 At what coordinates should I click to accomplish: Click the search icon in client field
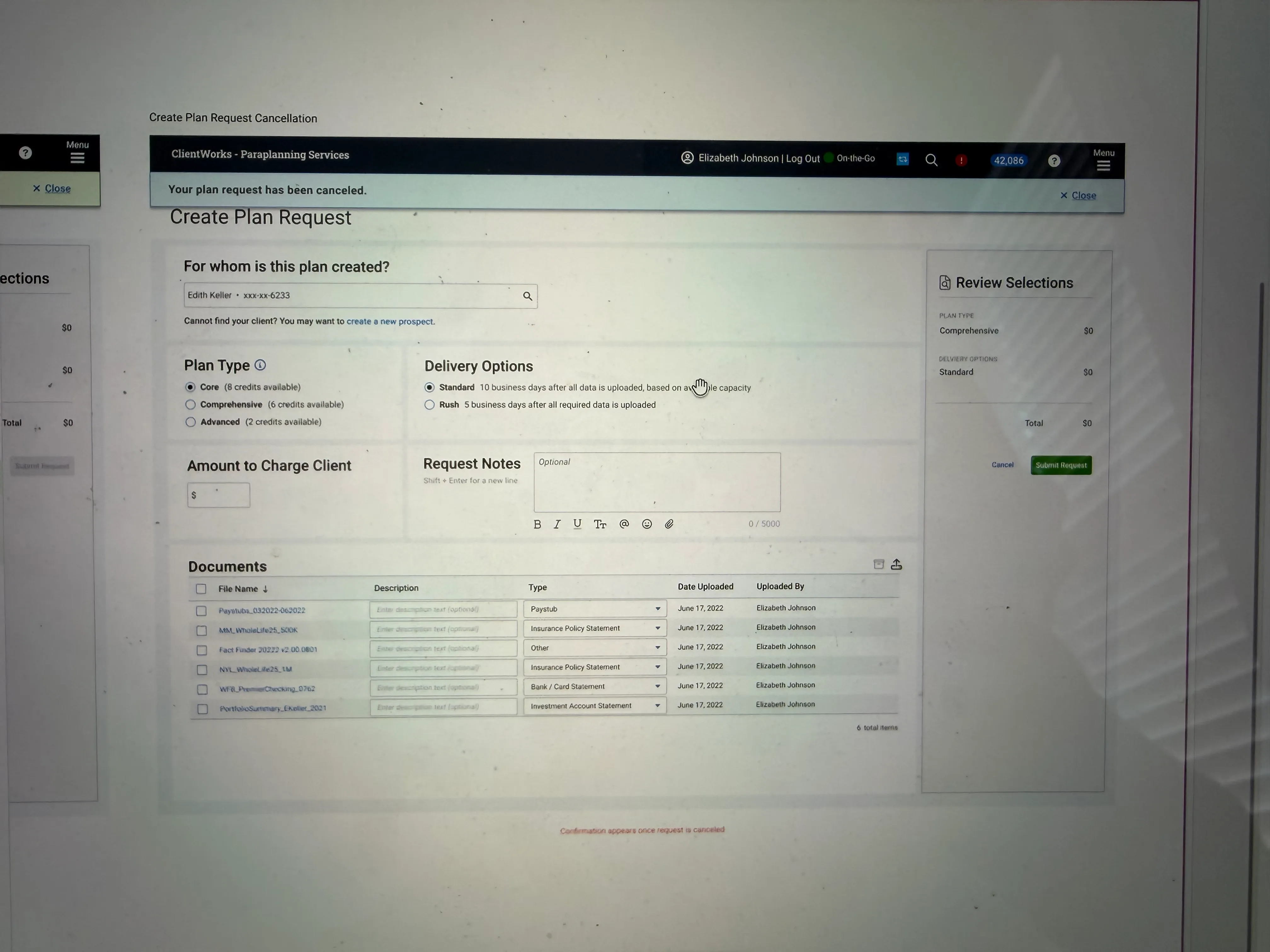pyautogui.click(x=527, y=296)
